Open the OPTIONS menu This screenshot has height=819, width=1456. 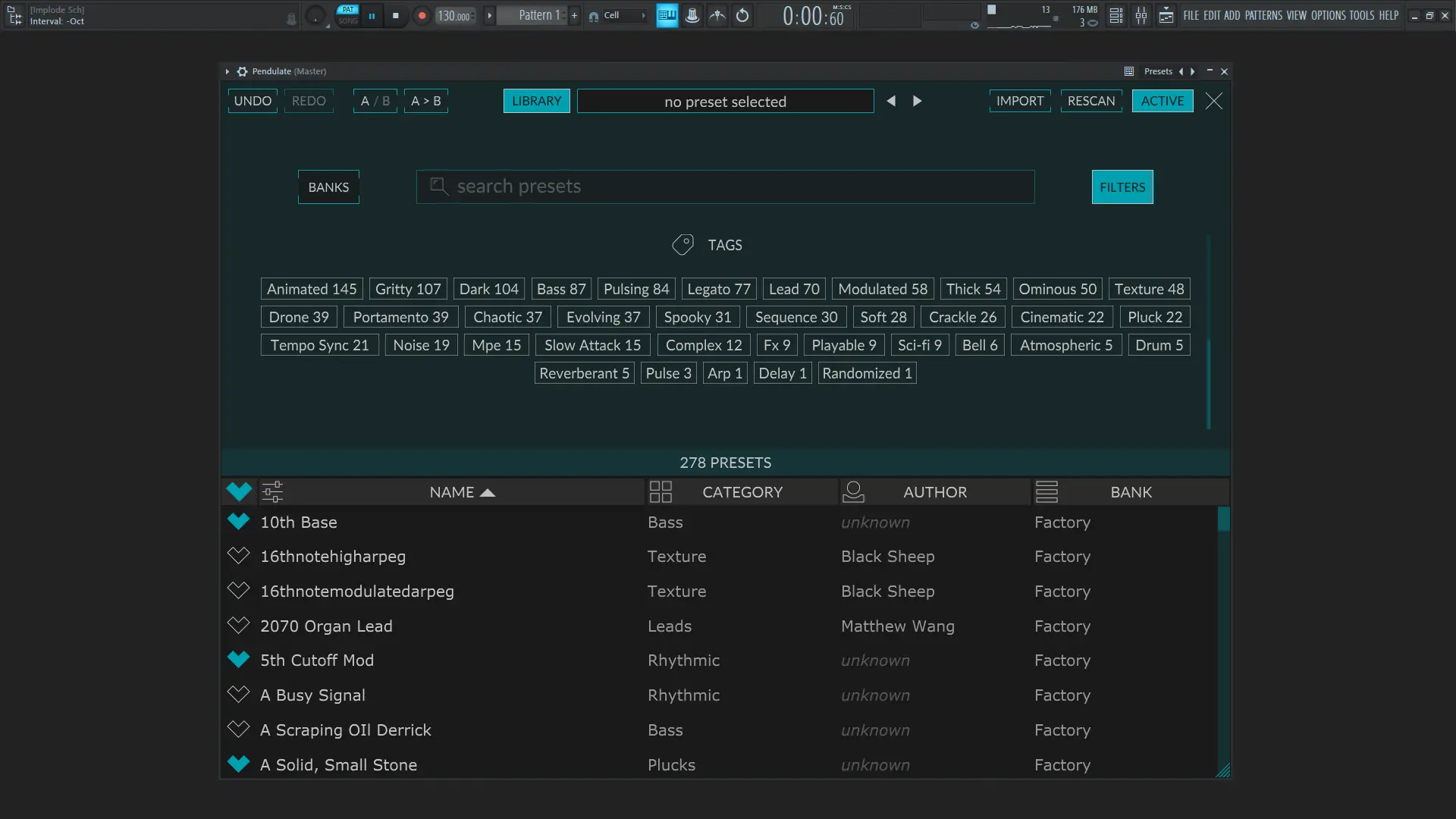(1328, 15)
